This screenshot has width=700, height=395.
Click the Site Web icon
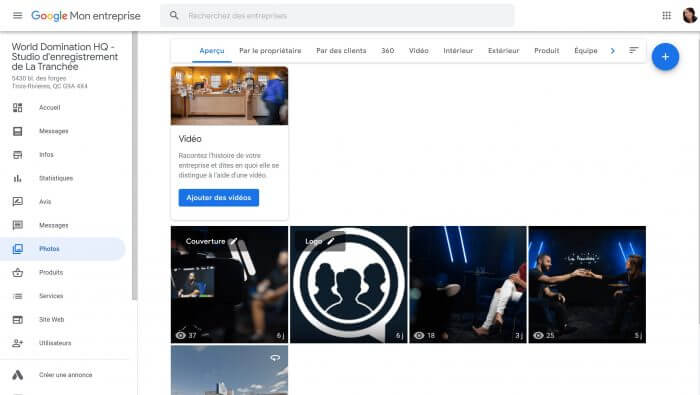tap(17, 320)
